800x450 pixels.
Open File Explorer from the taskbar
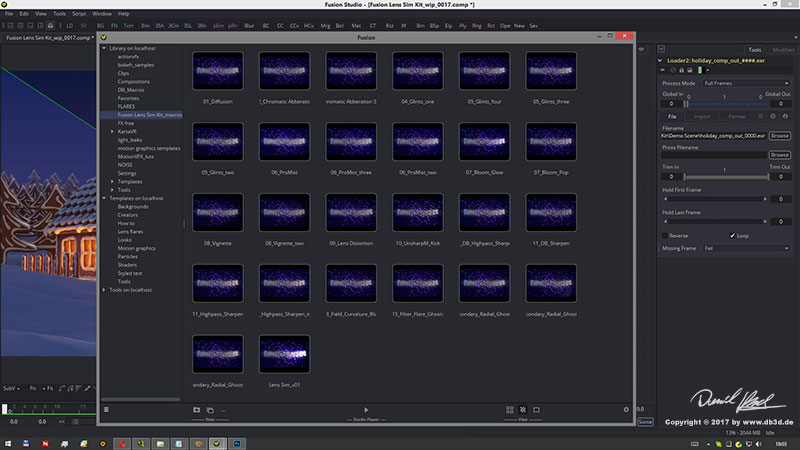pyautogui.click(x=160, y=443)
